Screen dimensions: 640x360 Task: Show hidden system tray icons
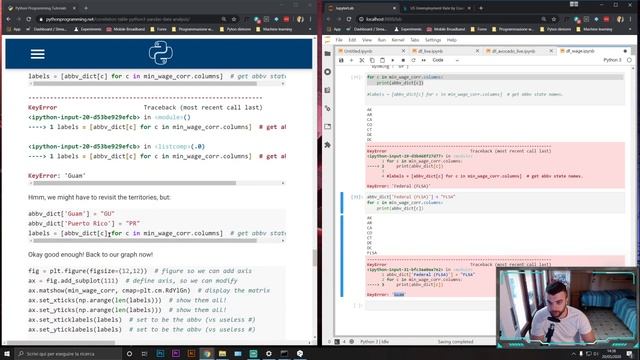(x=573, y=353)
